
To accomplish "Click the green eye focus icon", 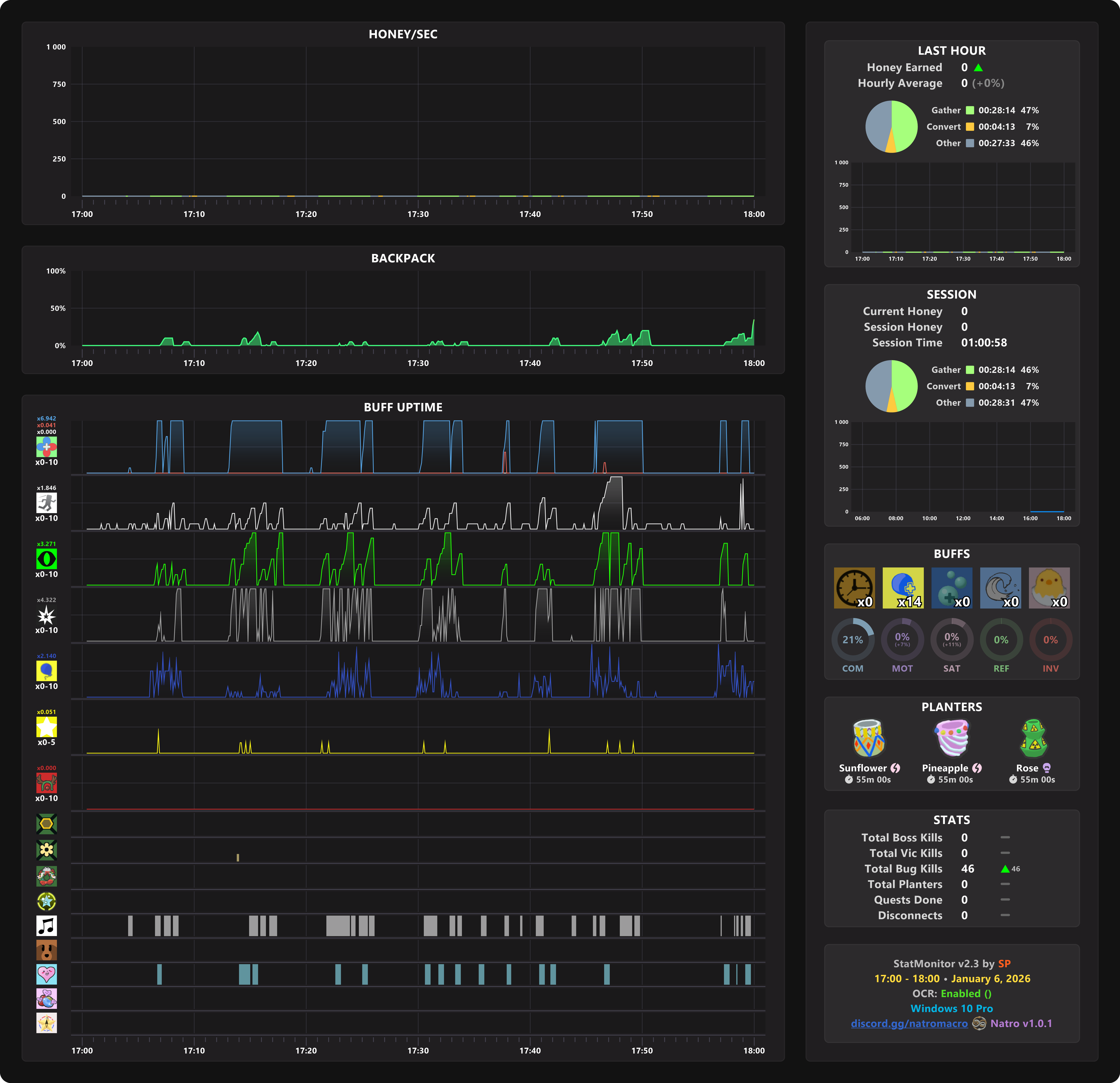I will pyautogui.click(x=46, y=559).
